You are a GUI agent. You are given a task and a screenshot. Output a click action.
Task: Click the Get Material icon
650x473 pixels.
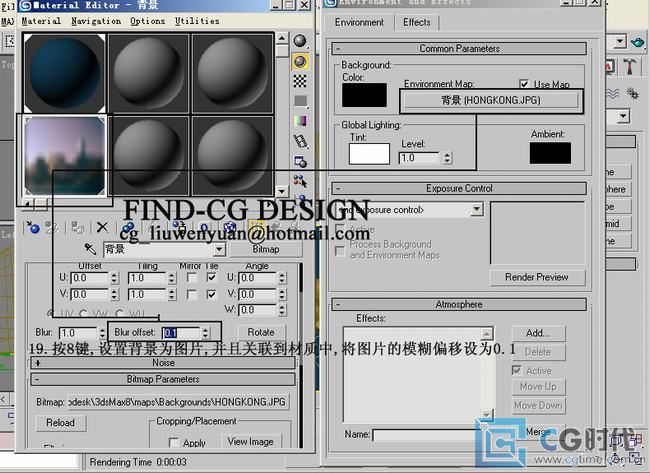point(32,227)
